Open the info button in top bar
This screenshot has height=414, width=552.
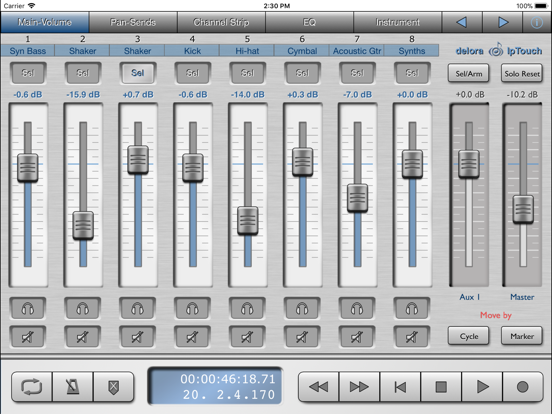coord(537,23)
